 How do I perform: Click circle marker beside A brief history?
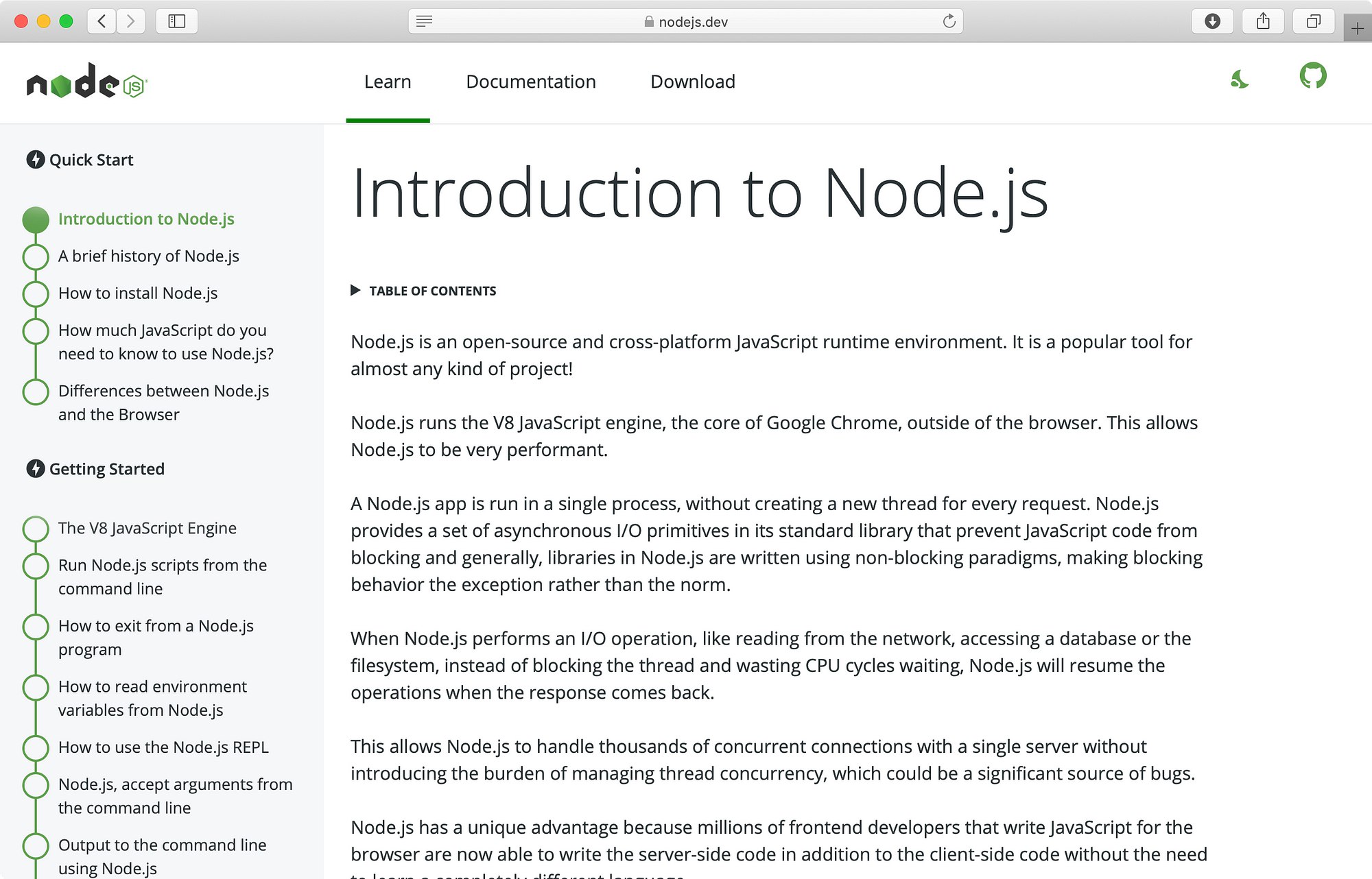tap(36, 257)
